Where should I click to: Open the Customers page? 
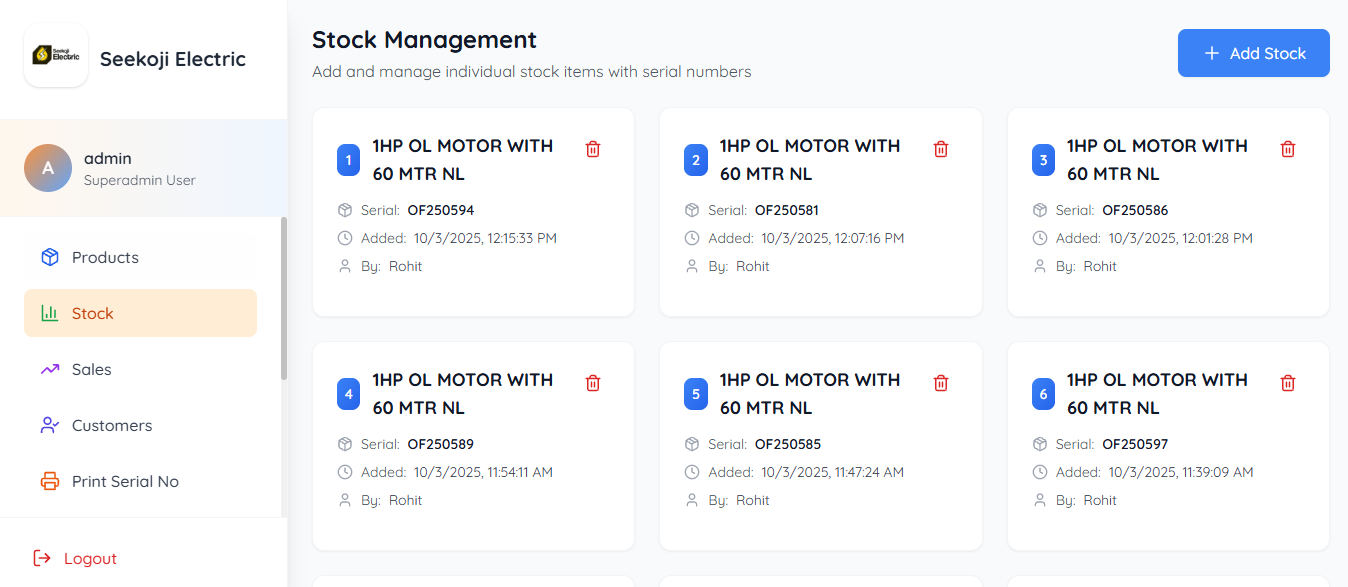tap(140, 425)
